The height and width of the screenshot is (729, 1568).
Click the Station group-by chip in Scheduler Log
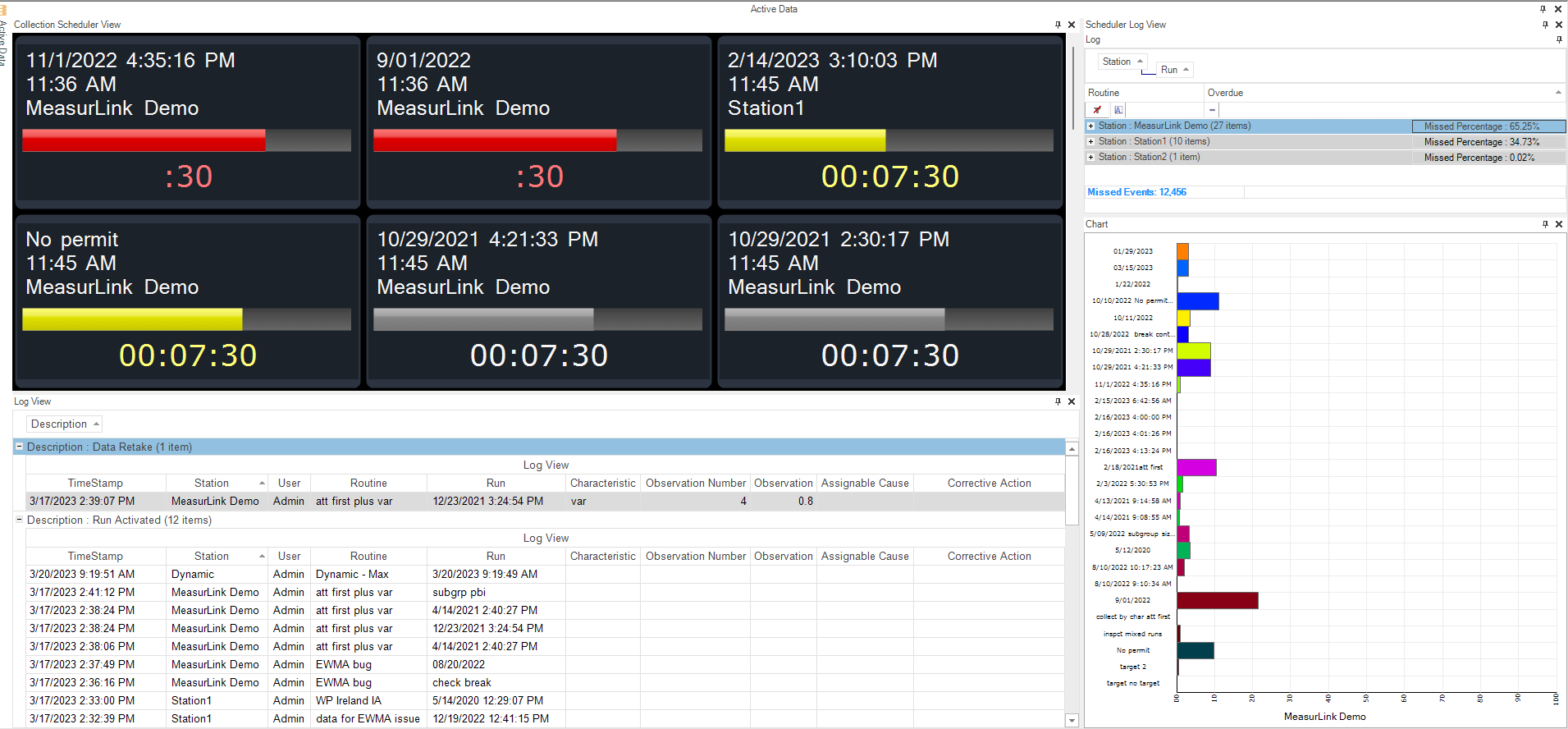click(1122, 62)
